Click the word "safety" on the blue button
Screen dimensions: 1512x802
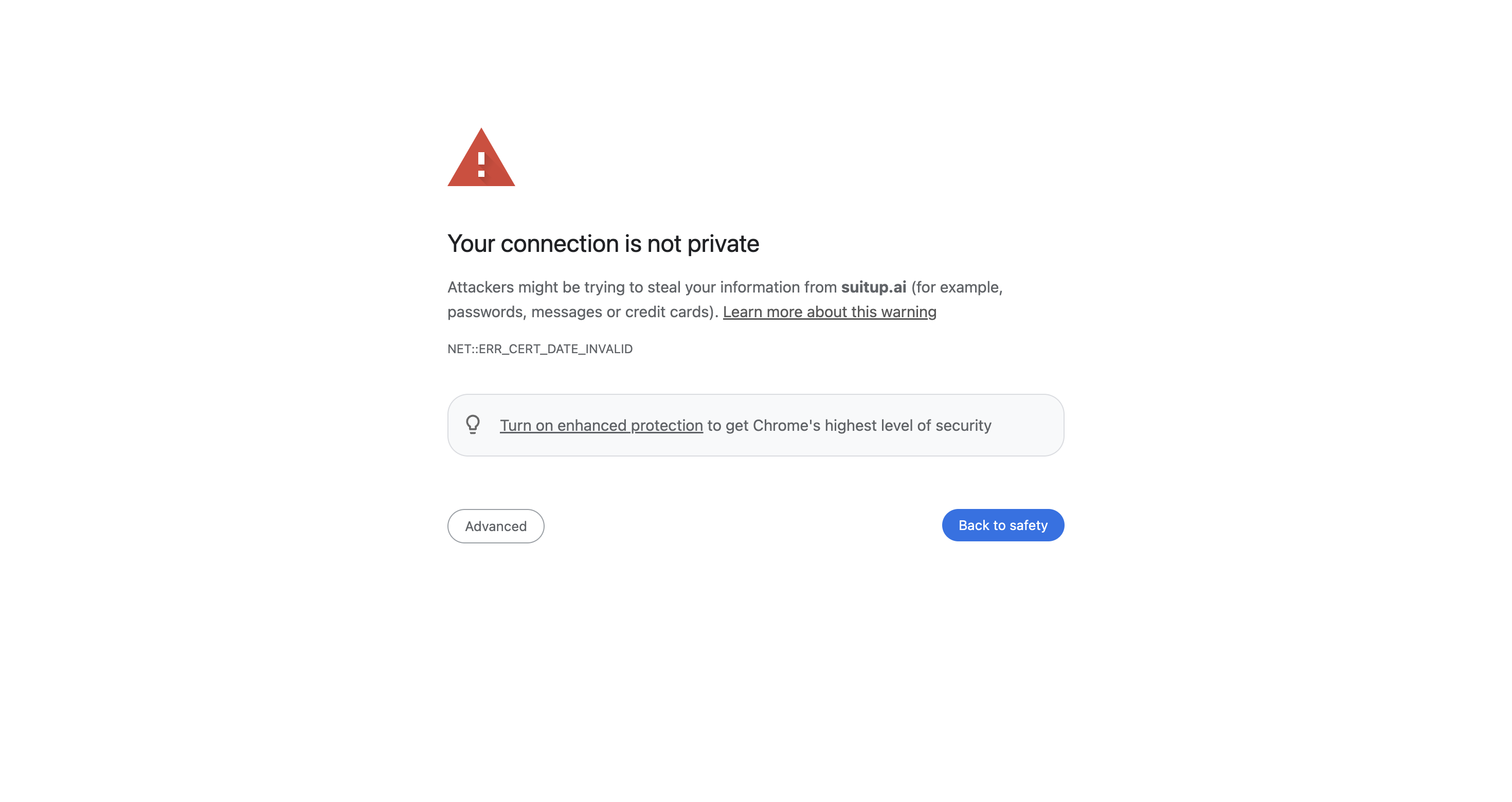1028,525
